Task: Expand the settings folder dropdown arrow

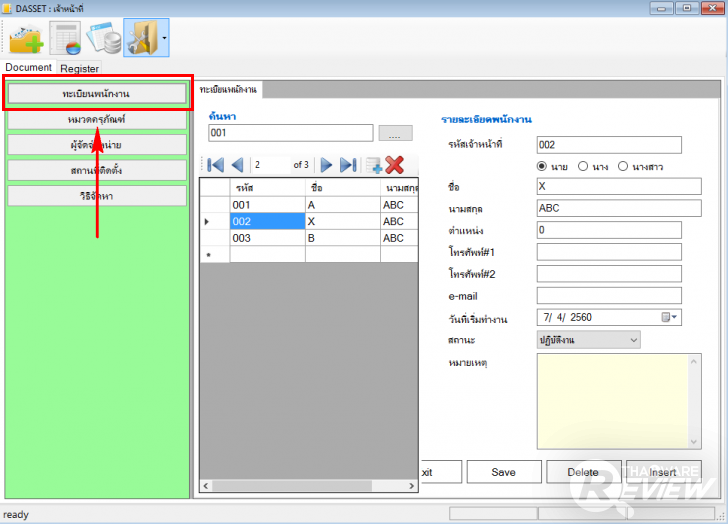Action: click(164, 38)
